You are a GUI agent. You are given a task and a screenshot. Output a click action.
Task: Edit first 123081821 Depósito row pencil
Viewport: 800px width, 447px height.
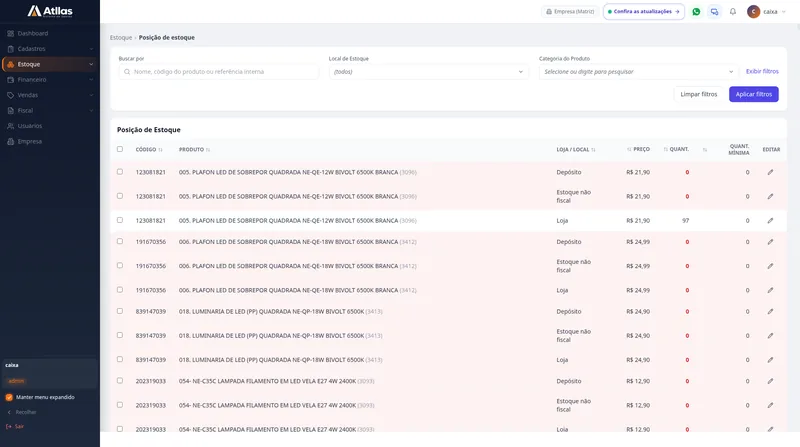click(770, 172)
